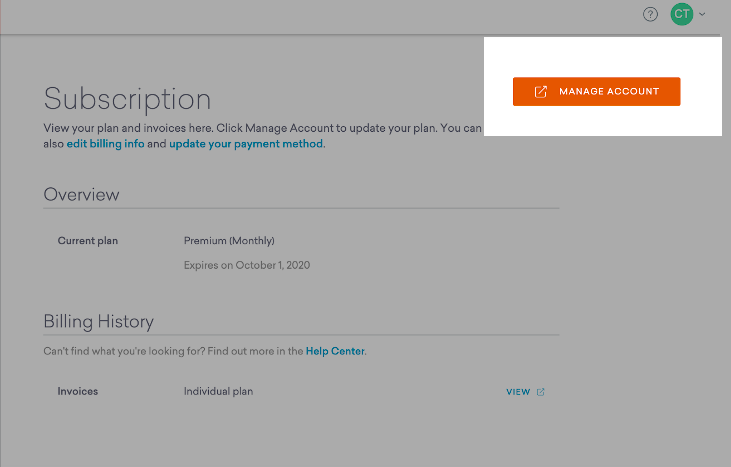Click the Billing History section heading
Screen dimensions: 731x467
click(x=98, y=321)
